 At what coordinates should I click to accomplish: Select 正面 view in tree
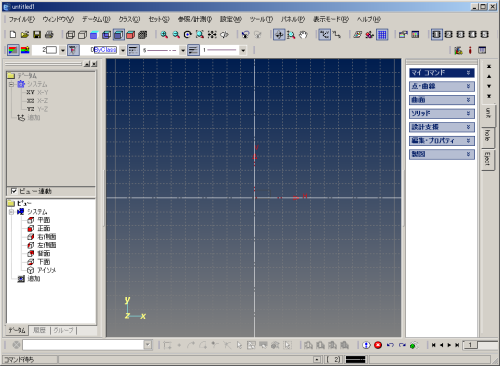[44, 228]
